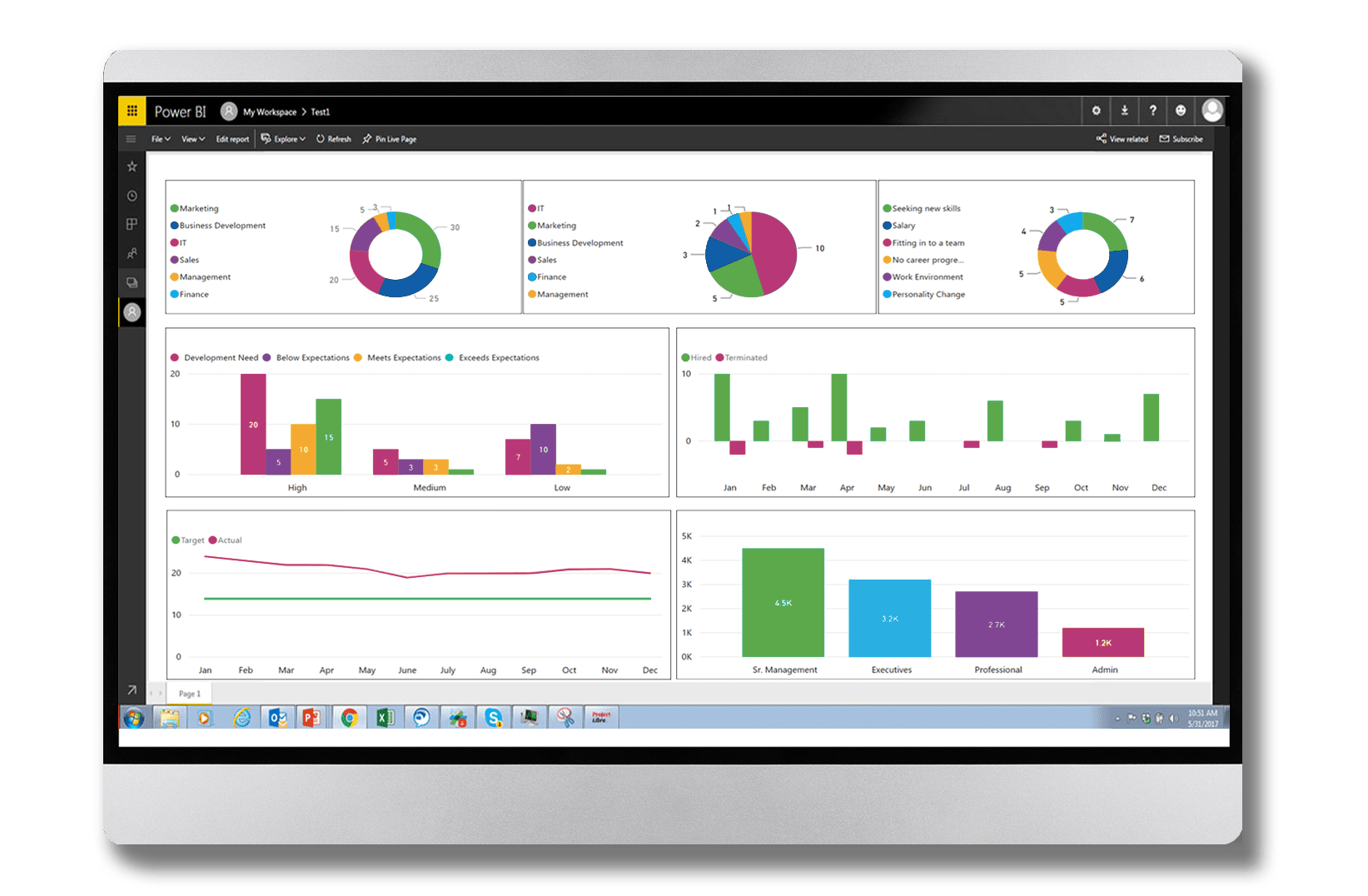Select My Workspace avatar in sidebar
This screenshot has height=896, width=1368.
132,312
